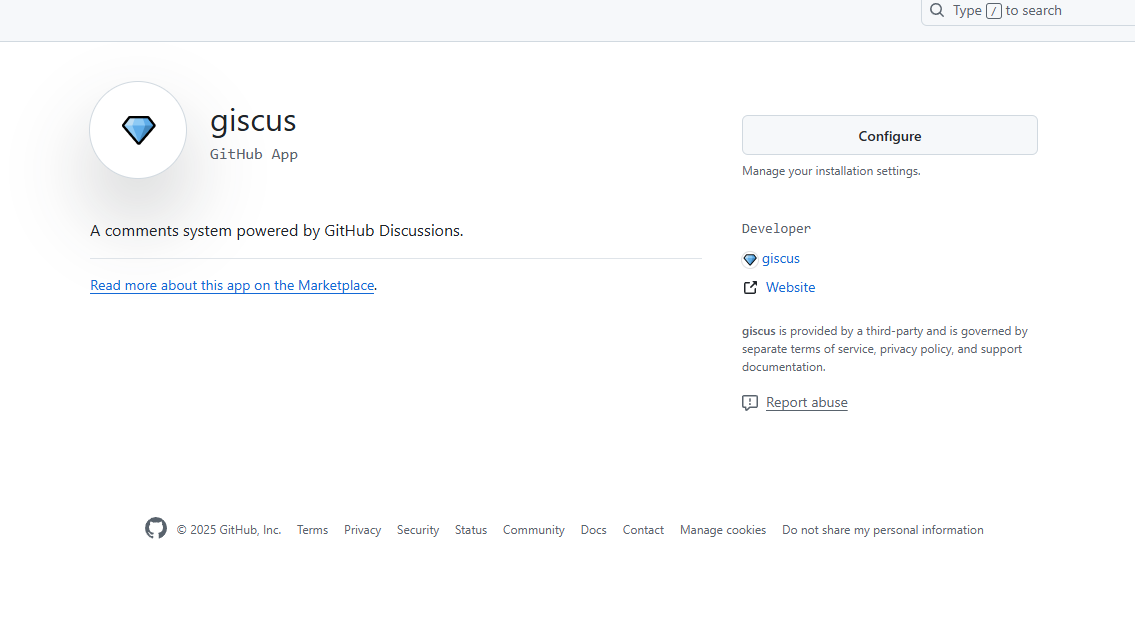Image resolution: width=1135 pixels, height=634 pixels.
Task: Click the external link icon beside Website
Action: coord(750,288)
